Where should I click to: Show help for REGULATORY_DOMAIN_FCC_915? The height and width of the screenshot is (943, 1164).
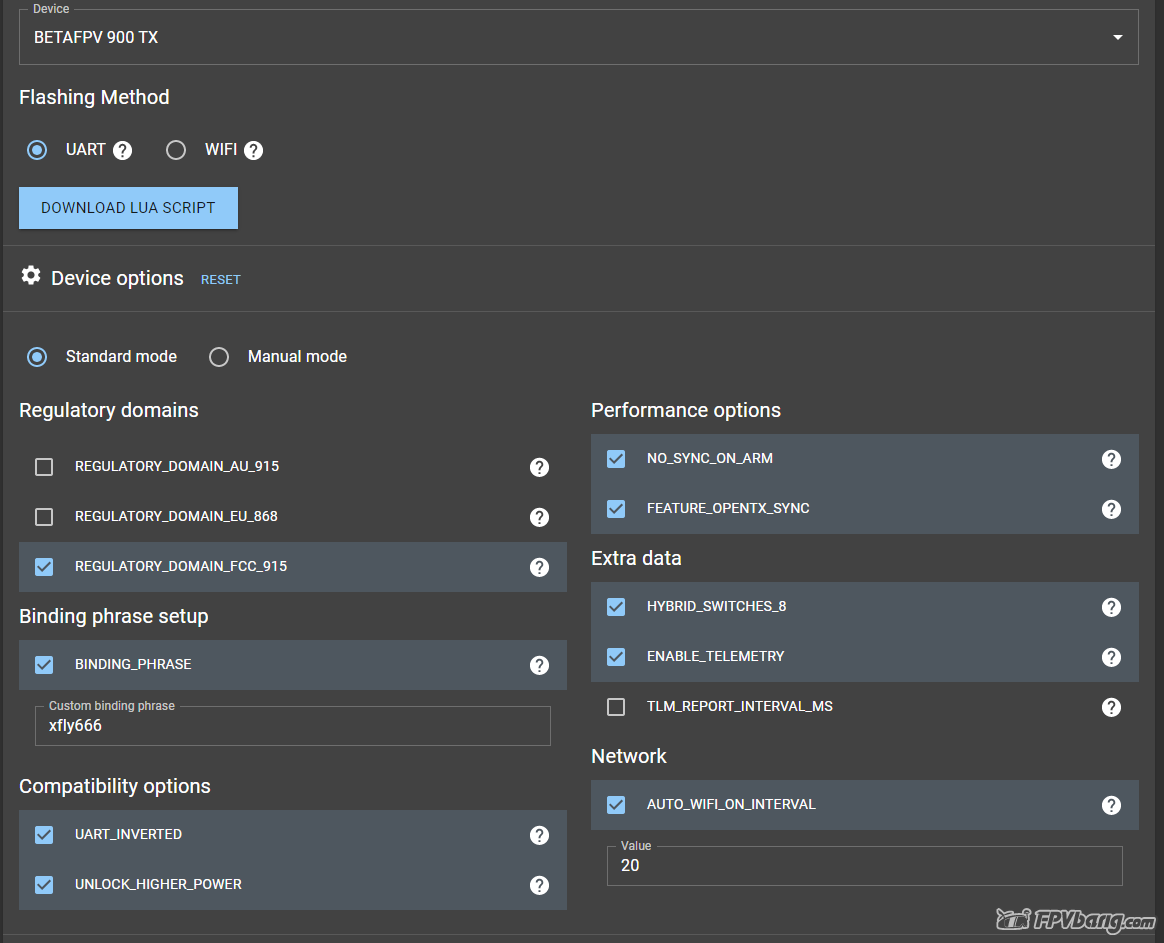(539, 567)
